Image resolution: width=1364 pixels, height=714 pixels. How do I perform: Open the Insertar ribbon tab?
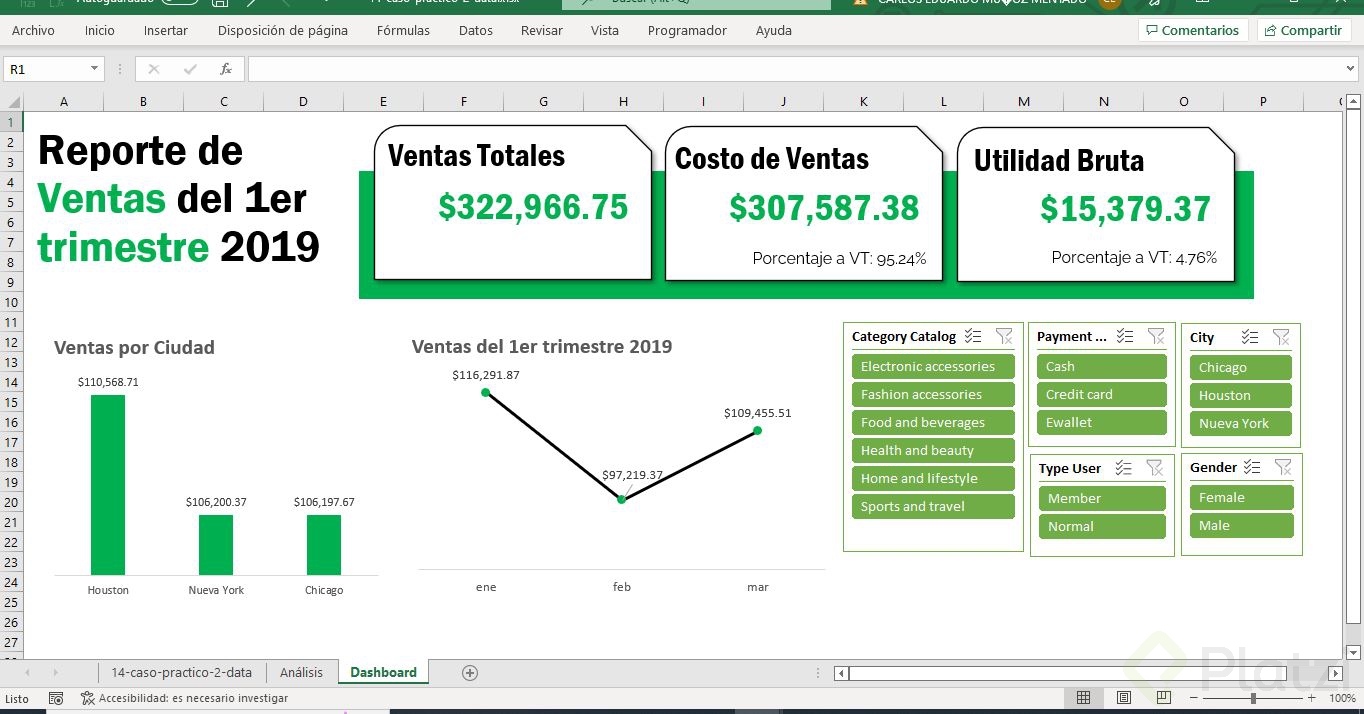click(x=165, y=31)
